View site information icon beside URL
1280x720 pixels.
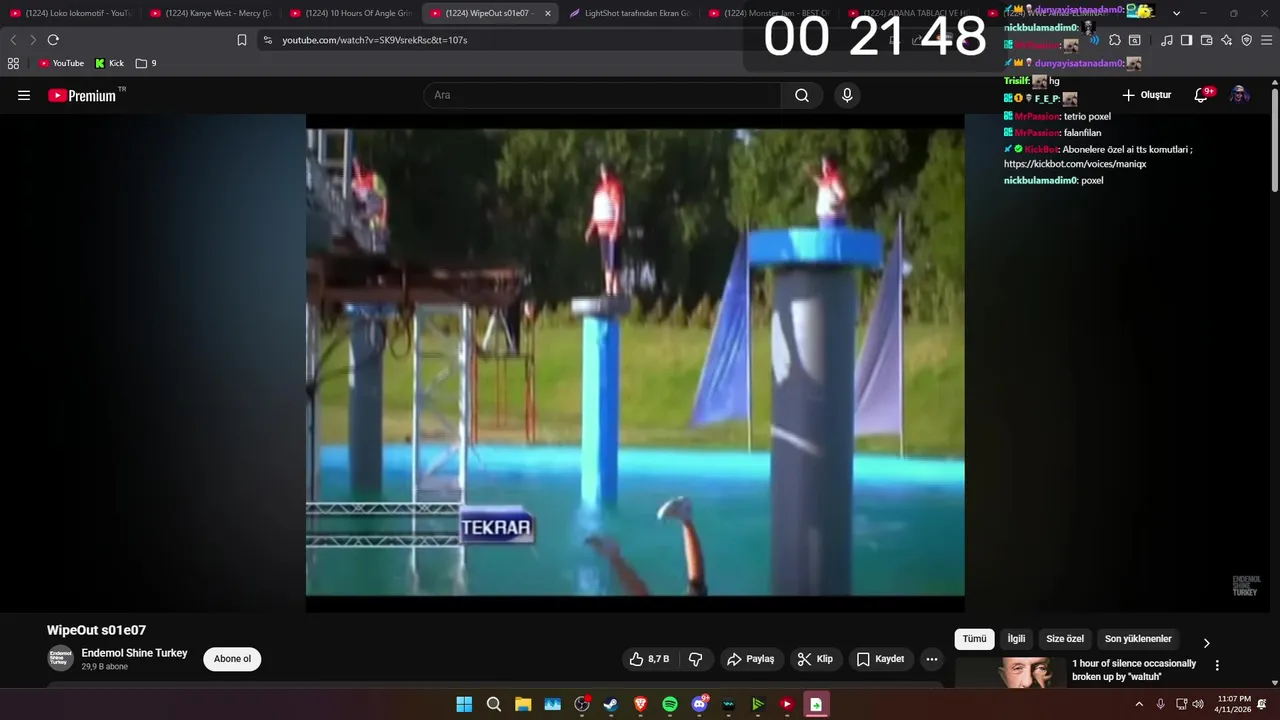267,40
